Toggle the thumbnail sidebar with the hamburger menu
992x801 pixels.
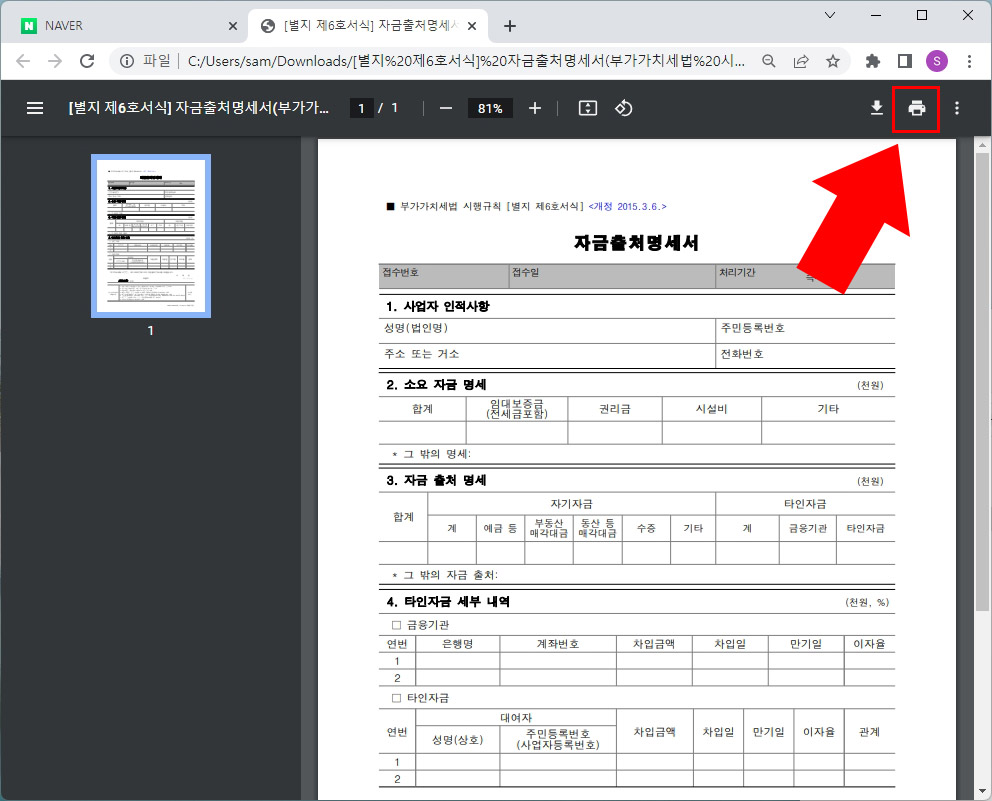(35, 108)
